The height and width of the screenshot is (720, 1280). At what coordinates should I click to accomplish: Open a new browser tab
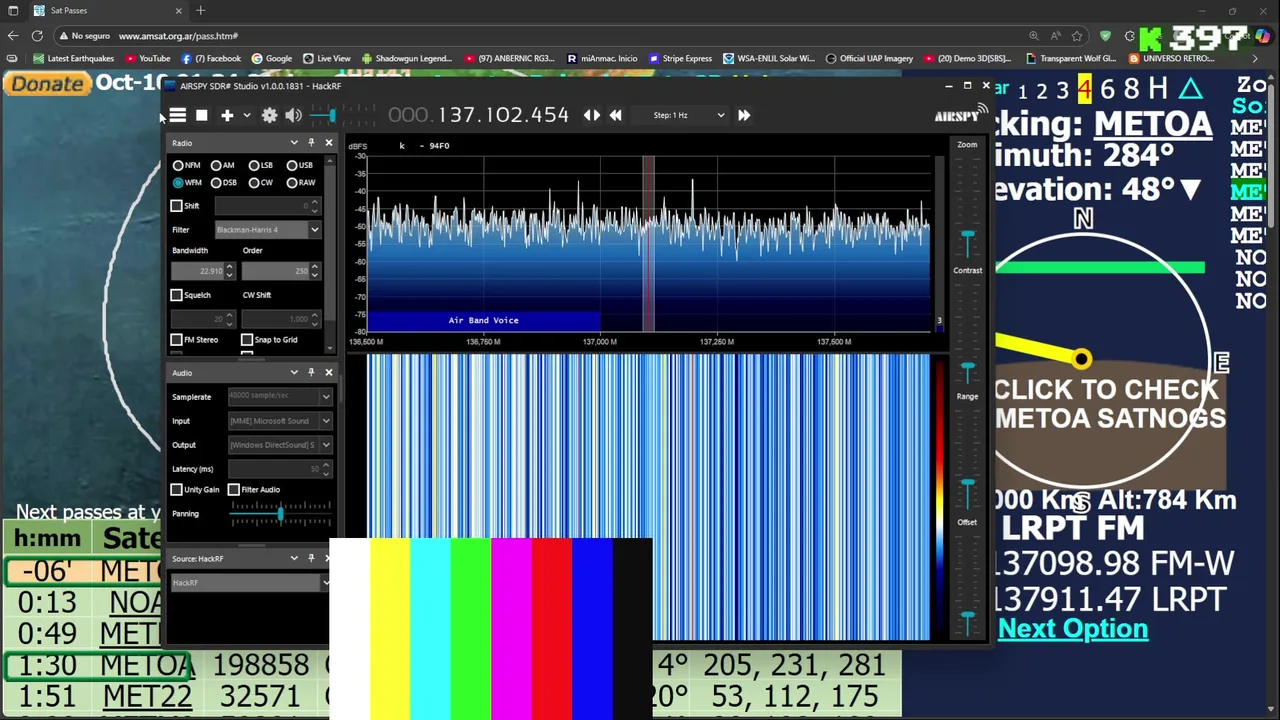pyautogui.click(x=200, y=10)
